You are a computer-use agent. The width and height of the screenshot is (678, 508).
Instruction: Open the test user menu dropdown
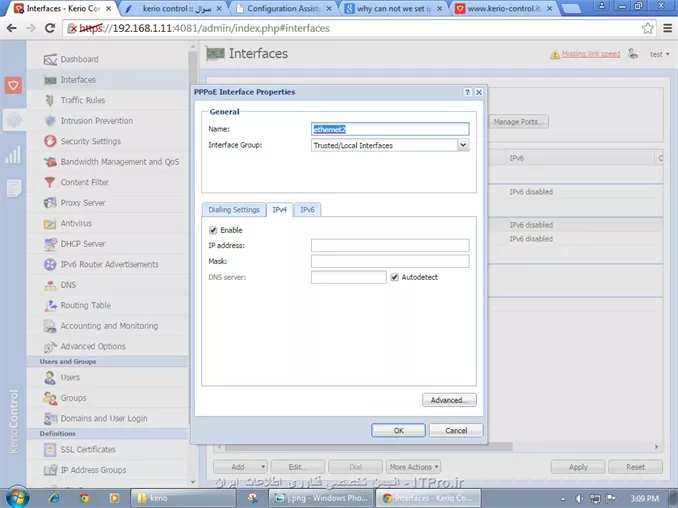659,54
